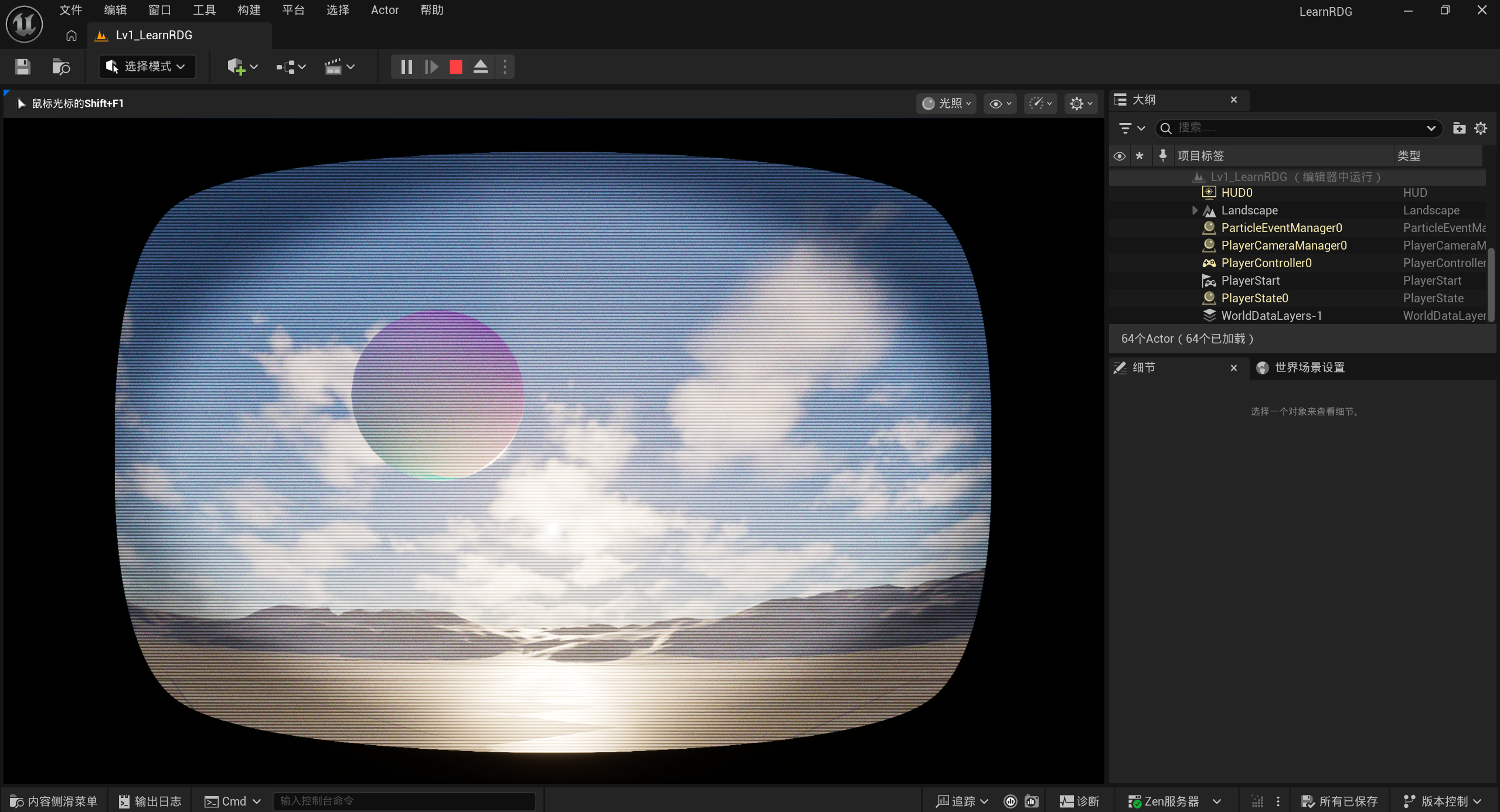This screenshot has width=1500, height=812.
Task: Open the 内容侧滑菜单 drawer
Action: tap(54, 801)
